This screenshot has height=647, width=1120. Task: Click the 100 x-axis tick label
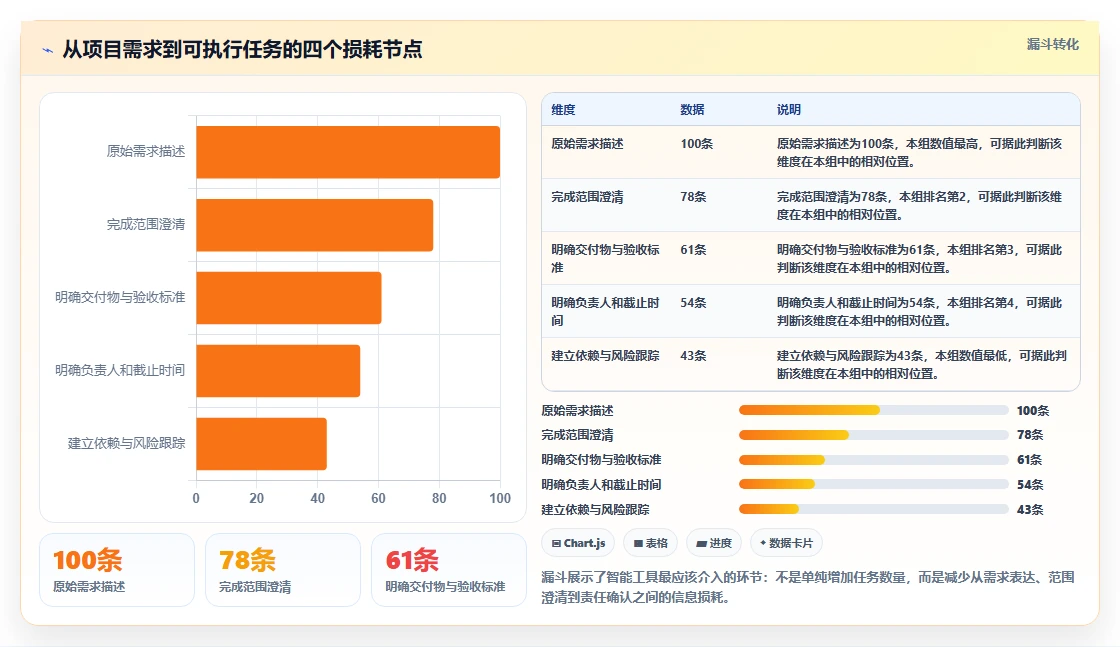(x=500, y=498)
